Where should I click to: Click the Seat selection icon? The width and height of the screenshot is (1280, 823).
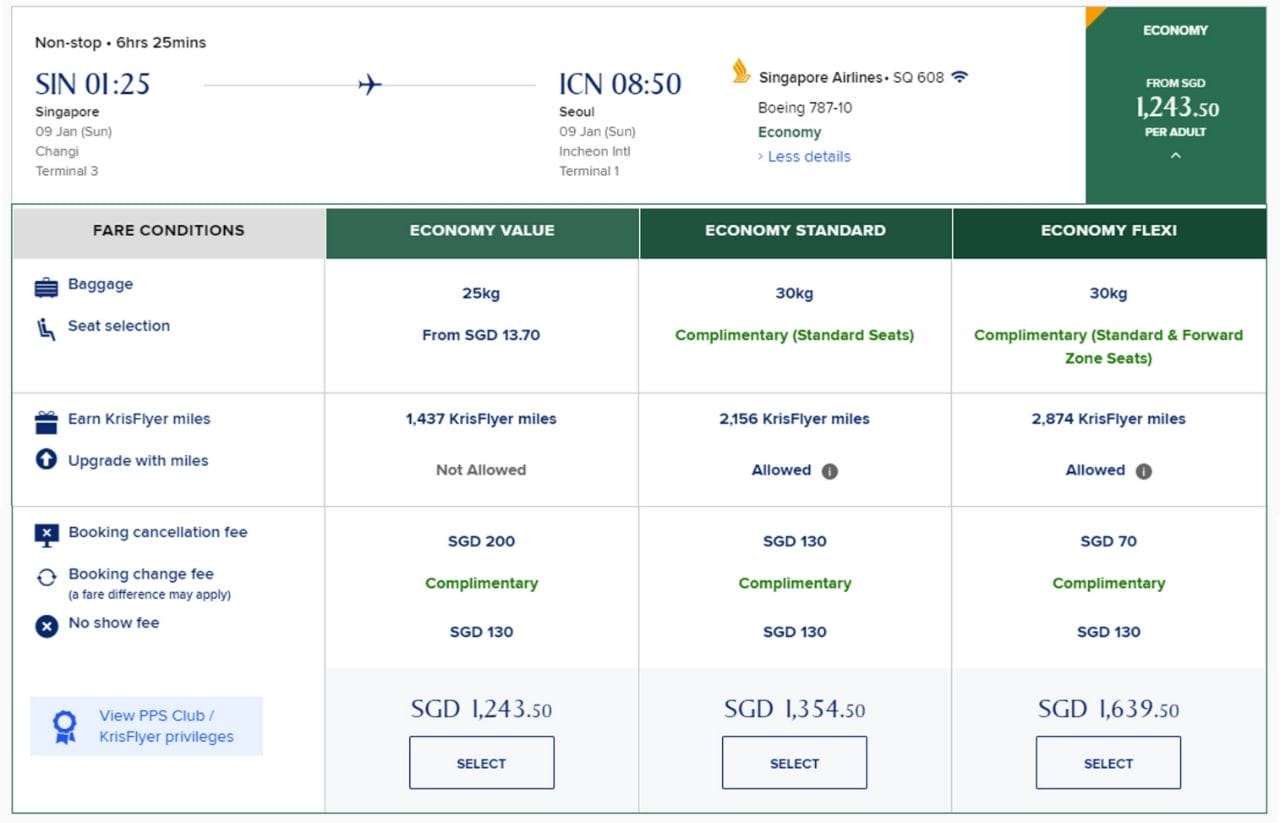[x=46, y=328]
